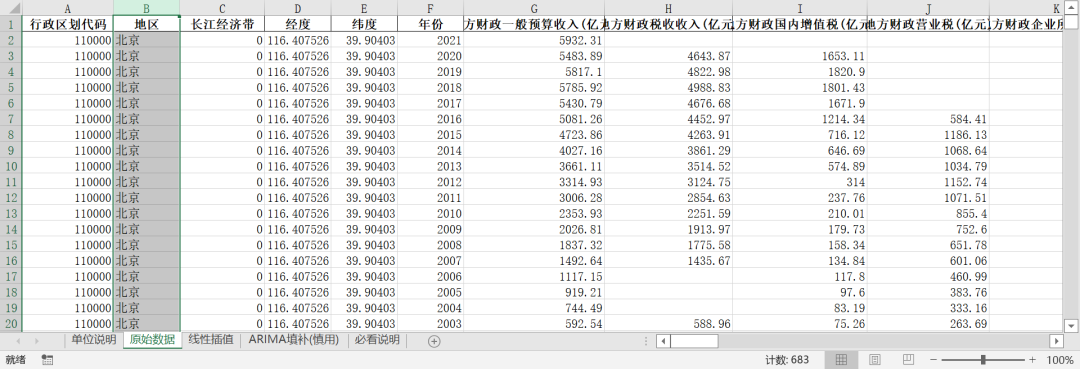Select column C header
This screenshot has width=1080, height=369.
[x=222, y=8]
